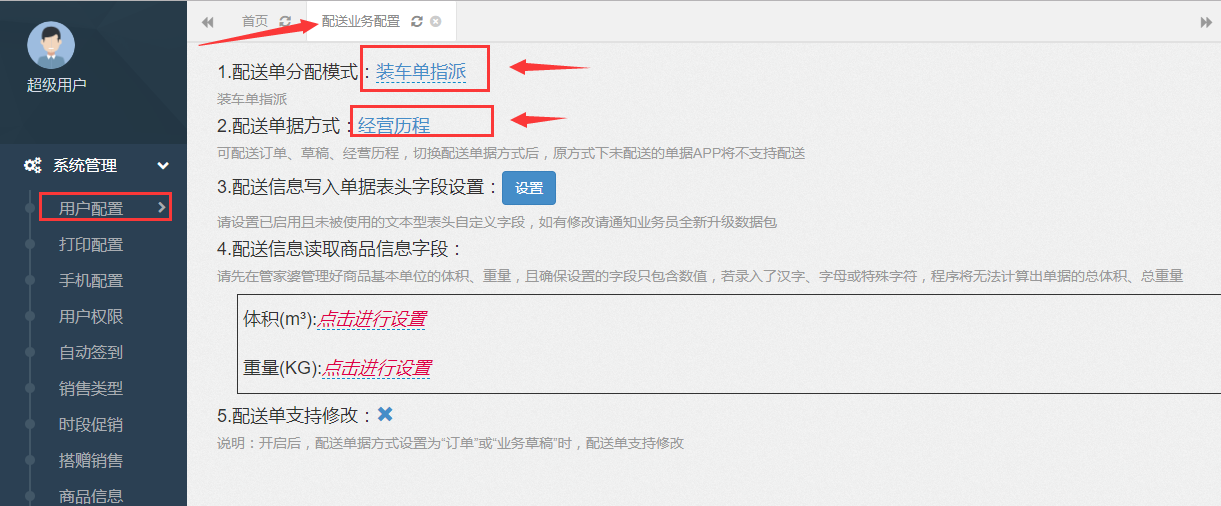Click 点击进行设置 link for 重量
The height and width of the screenshot is (506, 1221).
pos(377,368)
